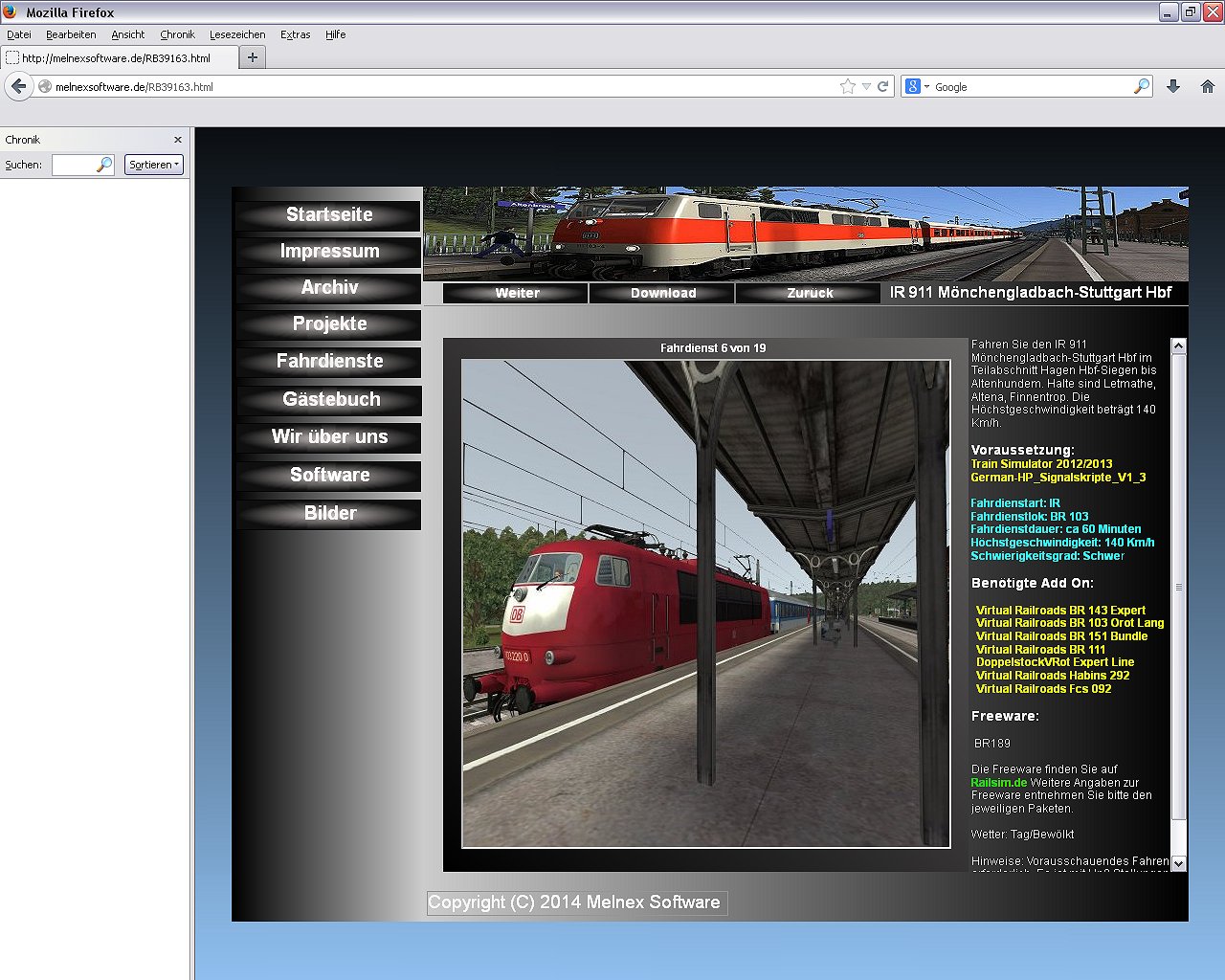
Task: Click the text 'German-HP_Signalskripte_V1_3'
Action: (1058, 478)
